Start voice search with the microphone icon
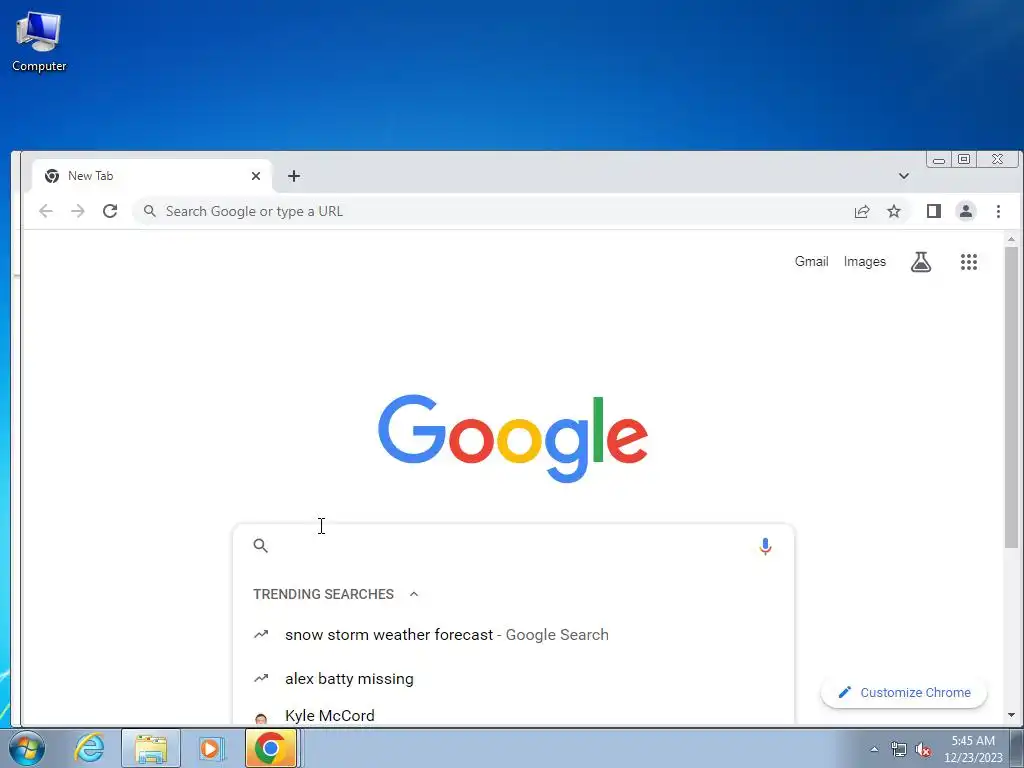Screen dimensions: 1024x768 point(765,546)
